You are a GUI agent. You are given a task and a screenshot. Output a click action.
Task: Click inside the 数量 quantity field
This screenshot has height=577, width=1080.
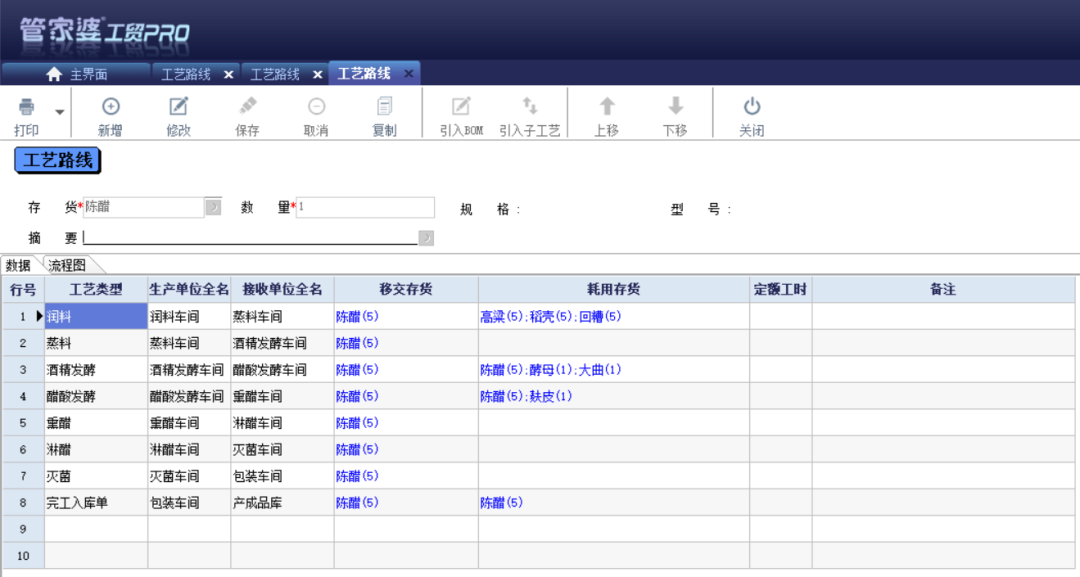(x=365, y=207)
